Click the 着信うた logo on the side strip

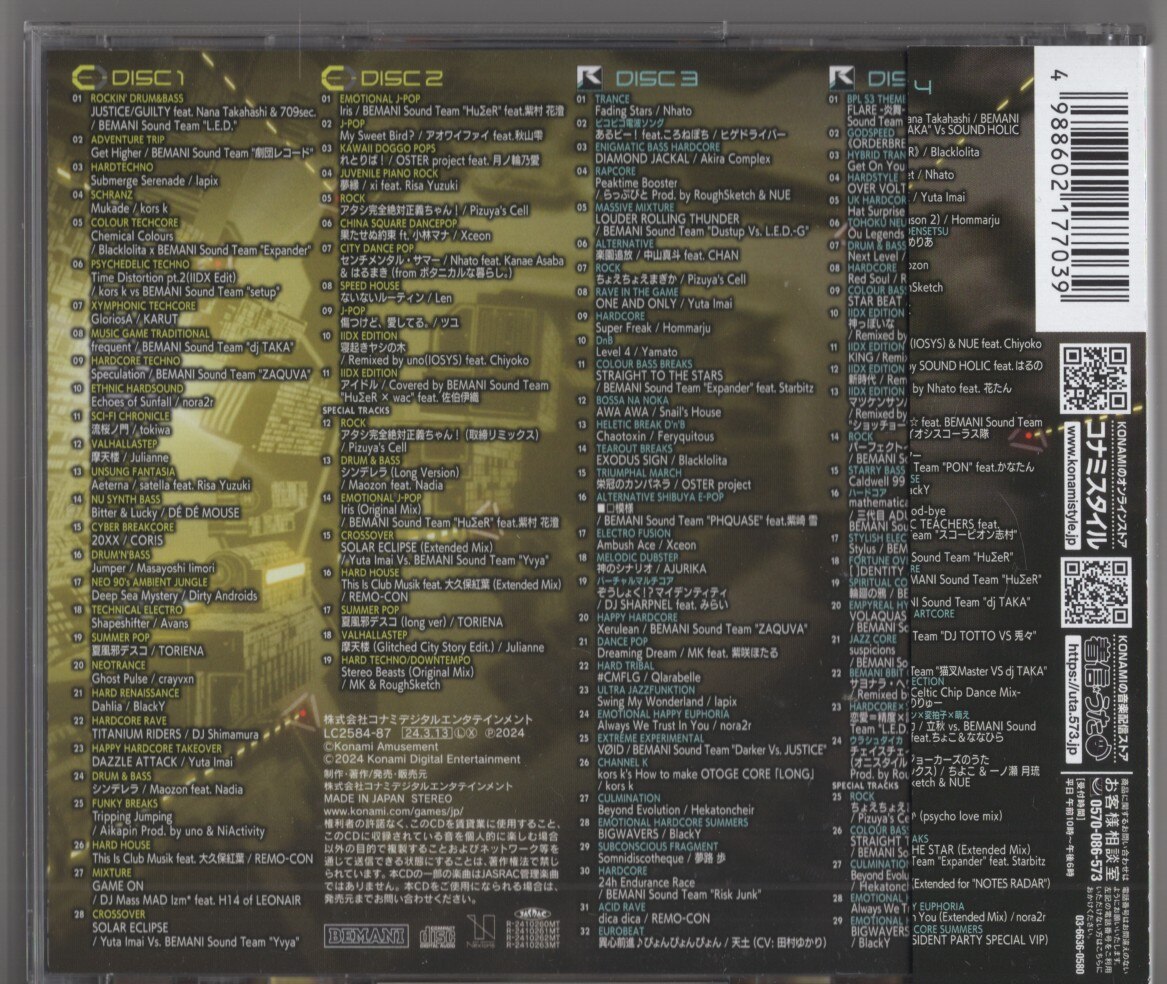[1095, 699]
